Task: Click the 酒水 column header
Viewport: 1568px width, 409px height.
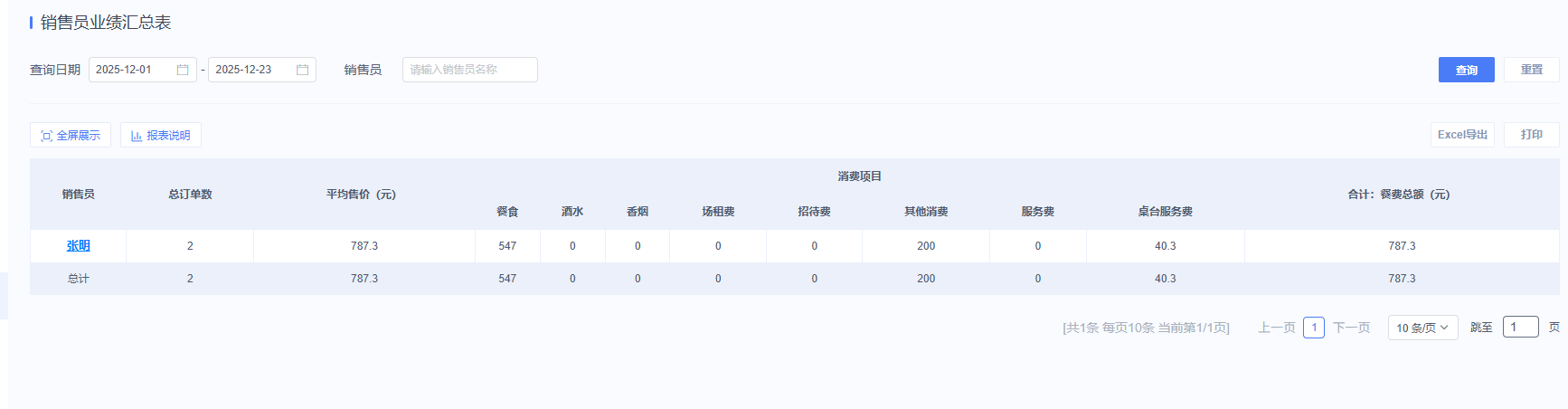Action: pyautogui.click(x=572, y=212)
